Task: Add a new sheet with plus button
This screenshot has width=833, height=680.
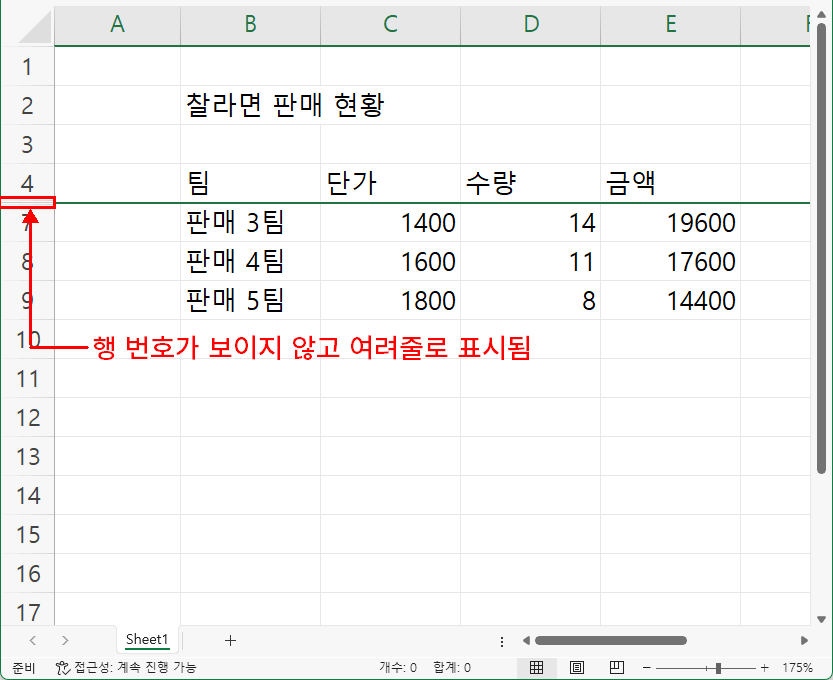Action: (230, 640)
